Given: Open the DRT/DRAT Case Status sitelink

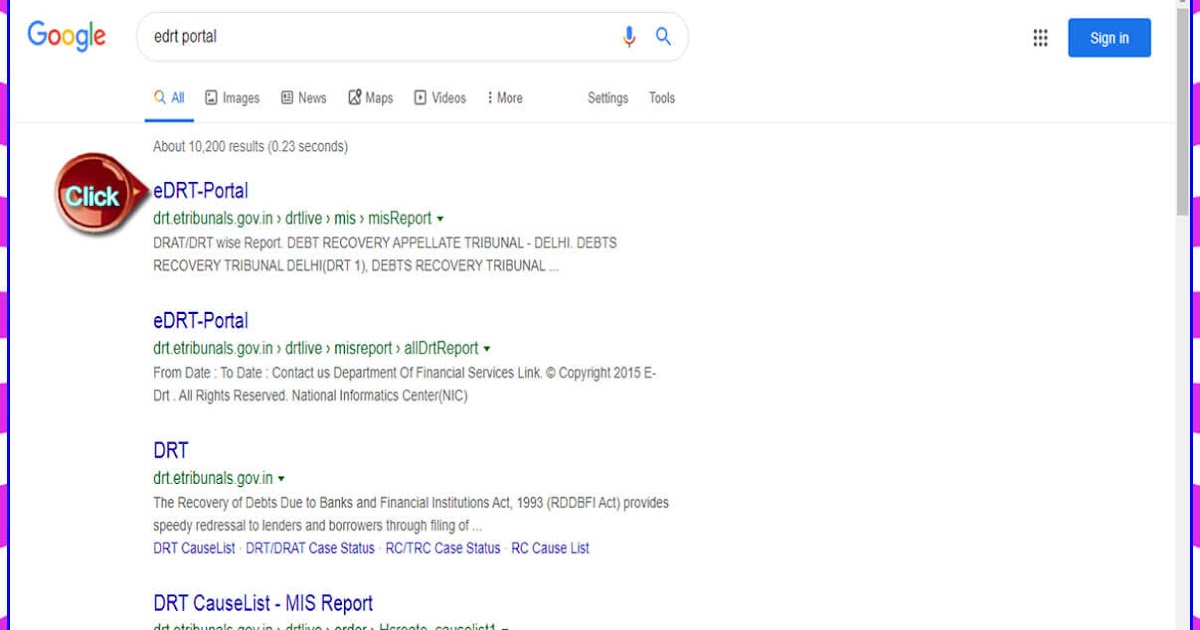Looking at the screenshot, I should 310,548.
